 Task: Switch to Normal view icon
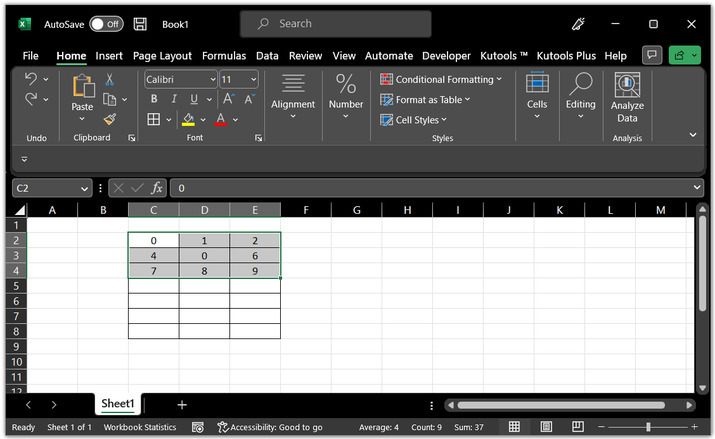coord(514,427)
